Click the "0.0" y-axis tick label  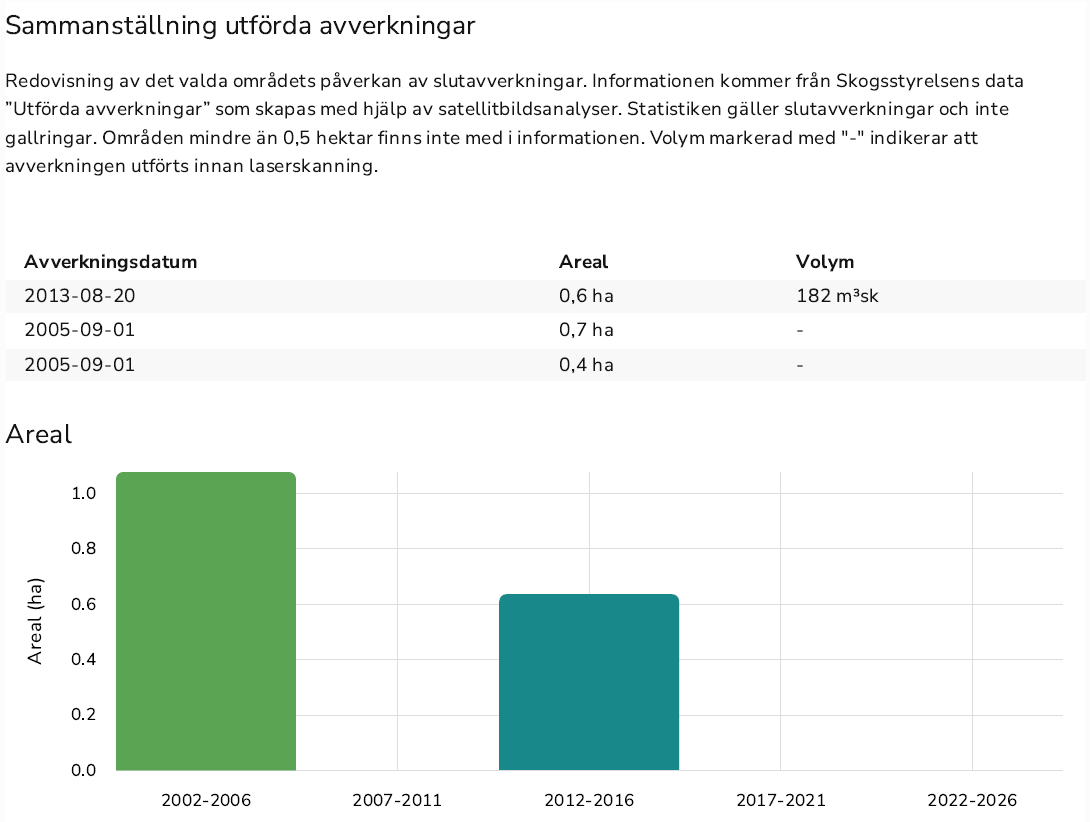83,770
